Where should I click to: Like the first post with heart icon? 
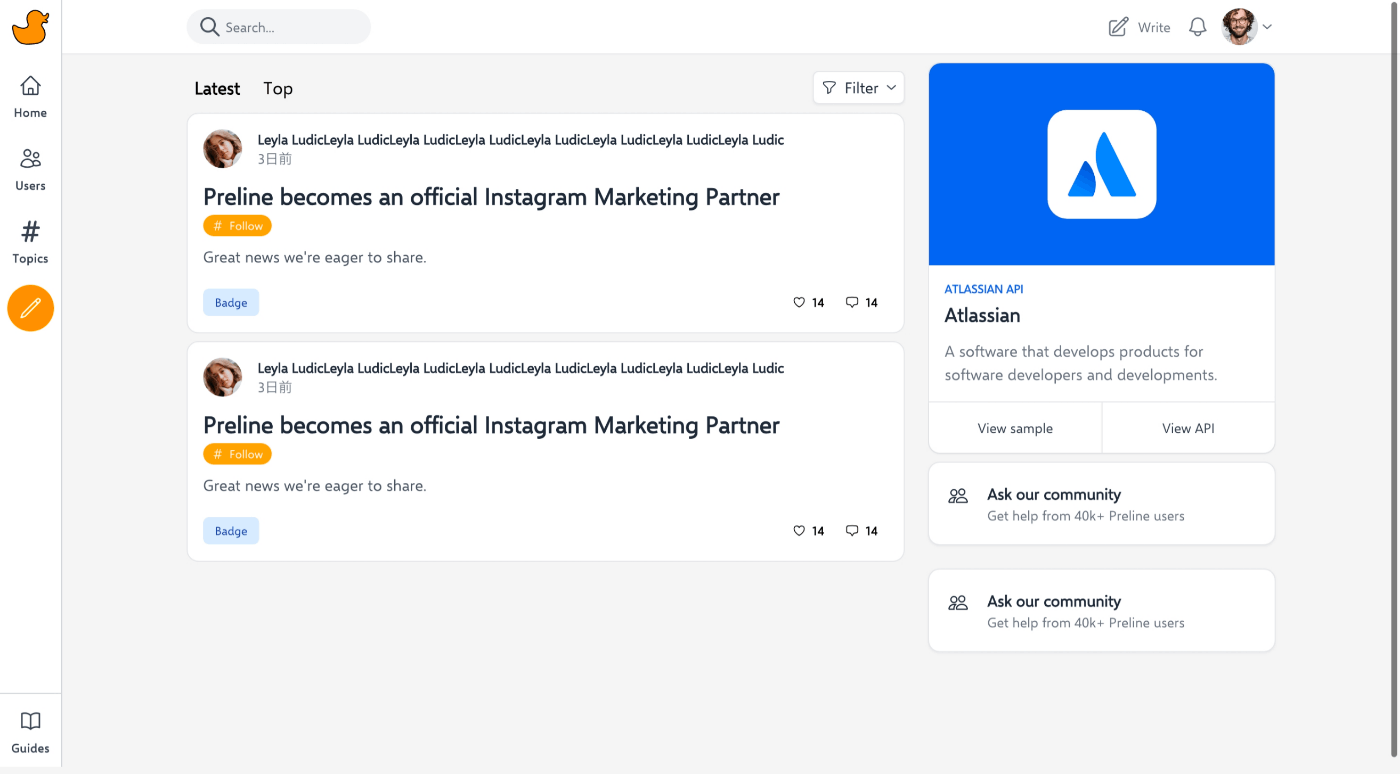pyautogui.click(x=799, y=302)
